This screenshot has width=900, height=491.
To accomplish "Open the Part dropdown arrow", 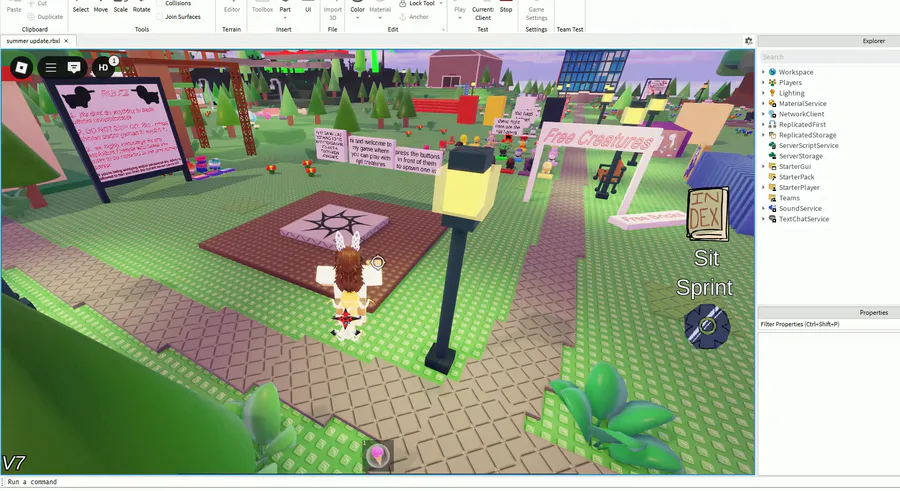I will 285,18.
